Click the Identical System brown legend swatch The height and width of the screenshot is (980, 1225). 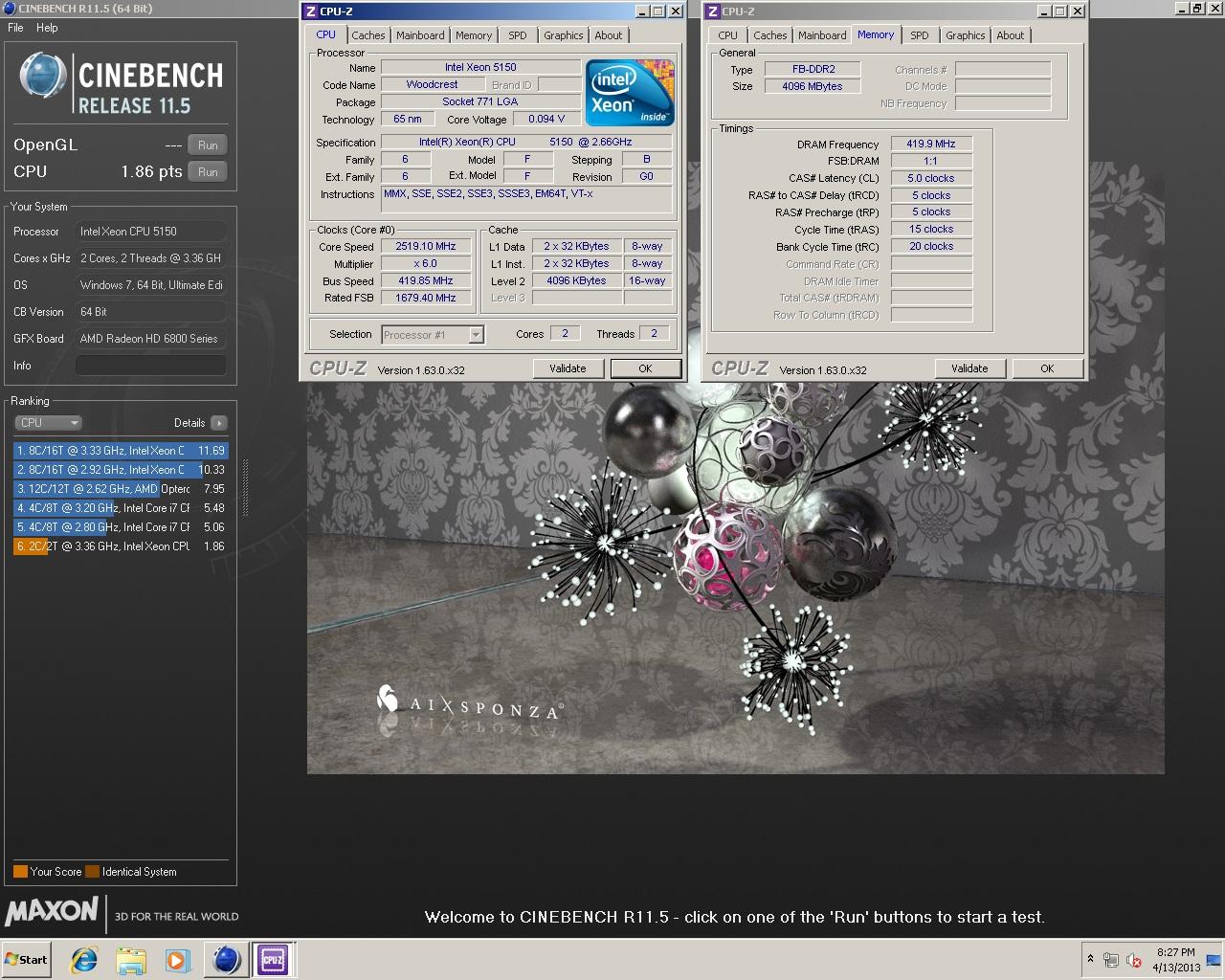[92, 872]
